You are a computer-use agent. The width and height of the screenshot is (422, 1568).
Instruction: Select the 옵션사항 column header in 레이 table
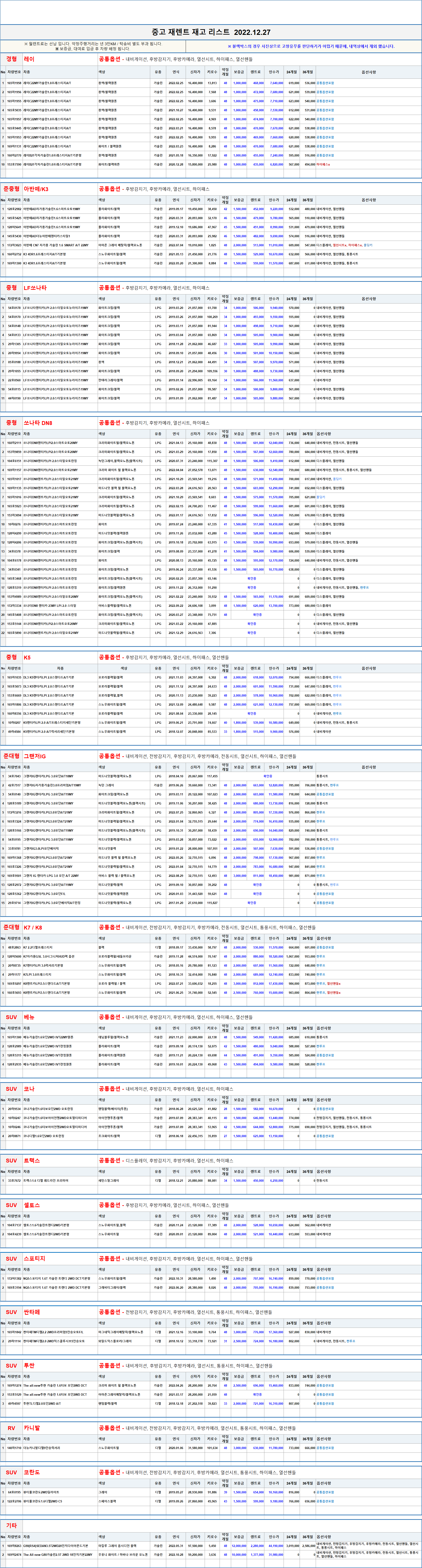(x=369, y=72)
